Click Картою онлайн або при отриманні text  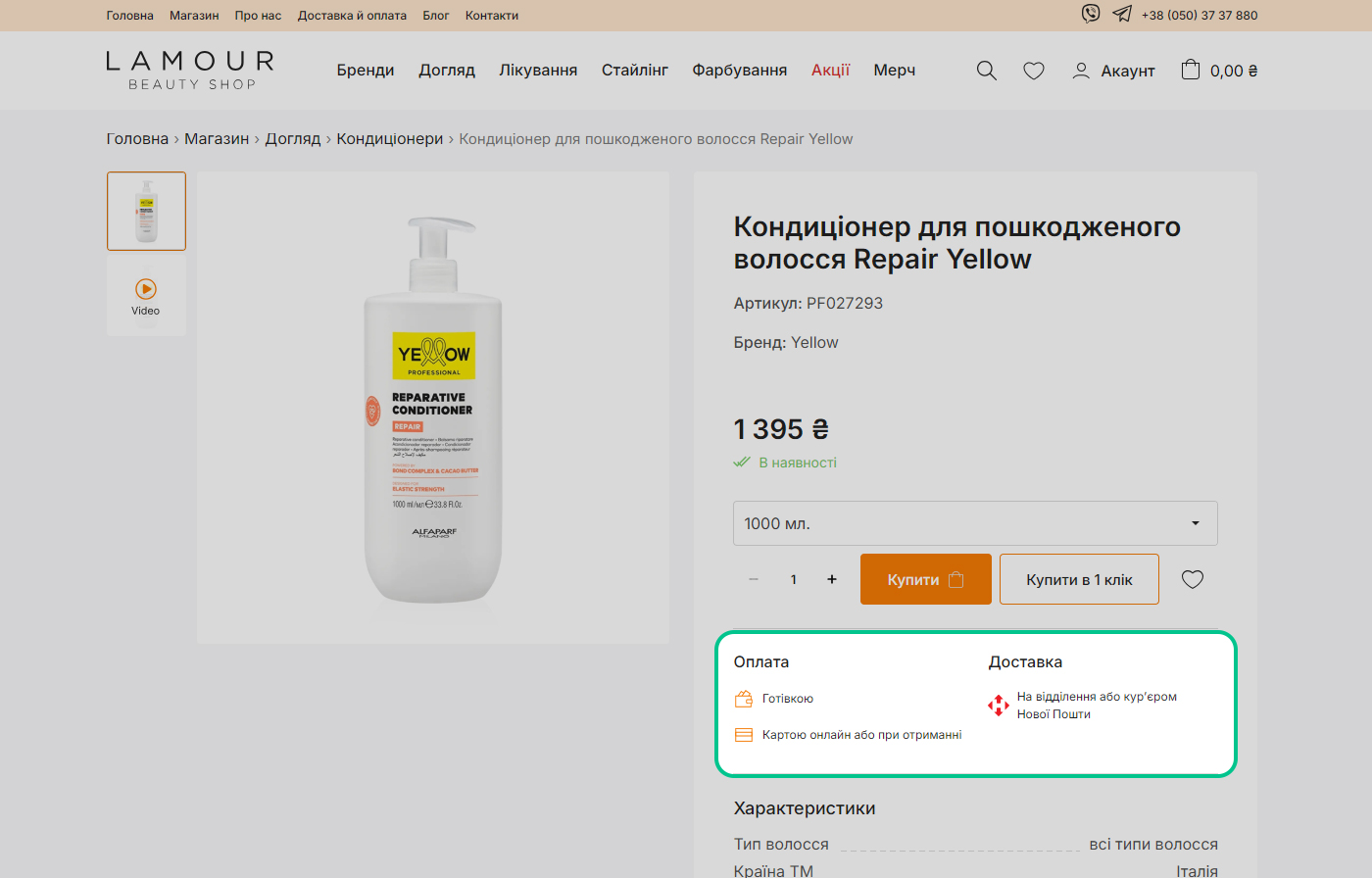(862, 735)
